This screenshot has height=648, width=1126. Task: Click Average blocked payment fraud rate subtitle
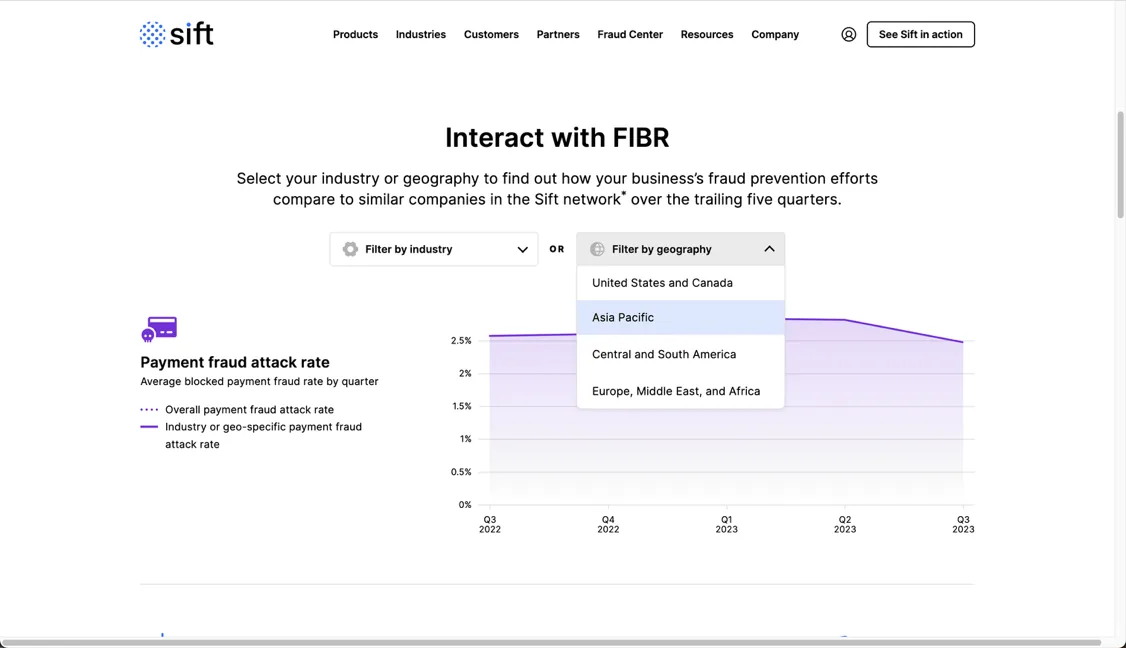[259, 381]
